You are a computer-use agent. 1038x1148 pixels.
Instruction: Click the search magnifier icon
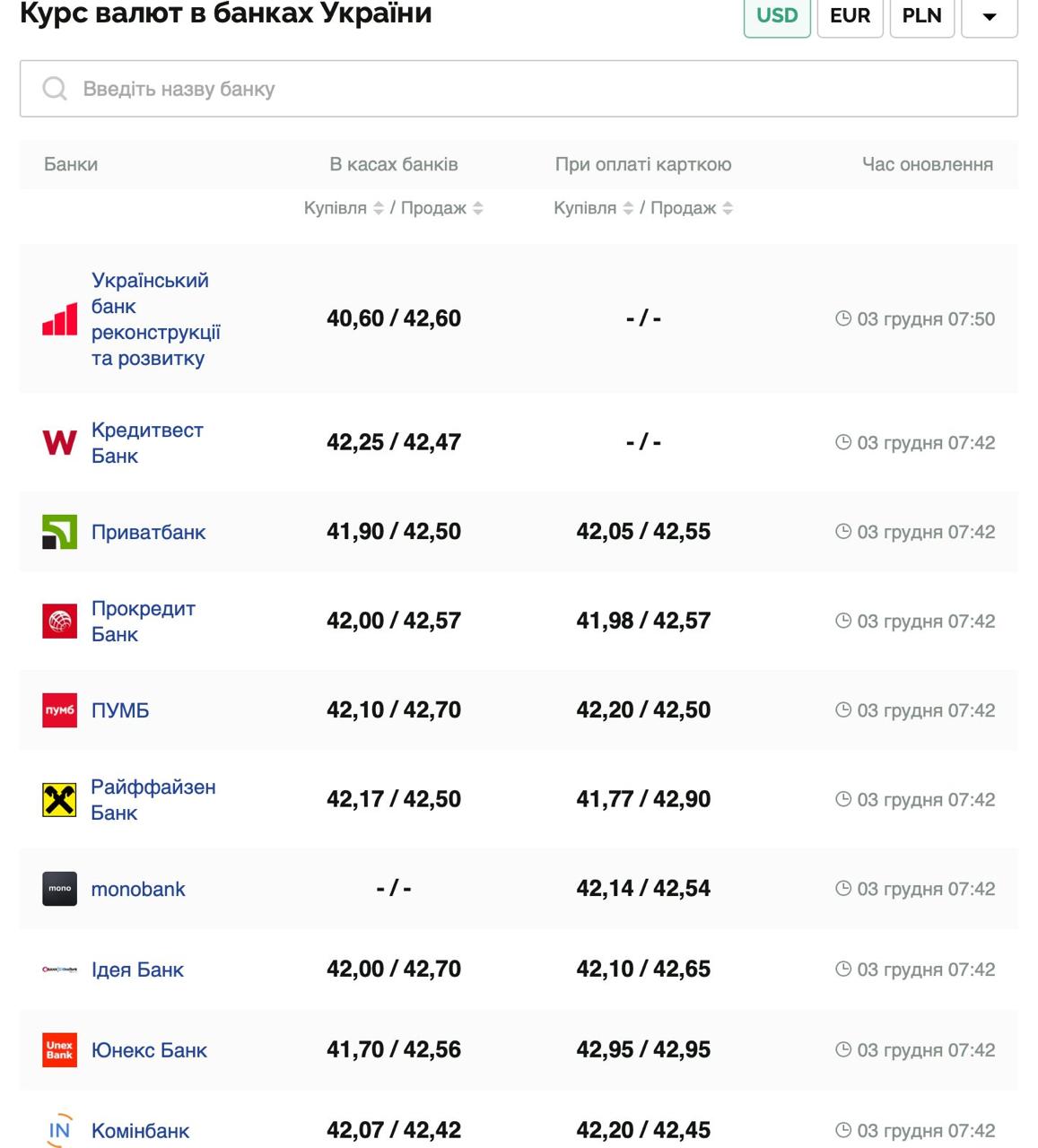55,89
